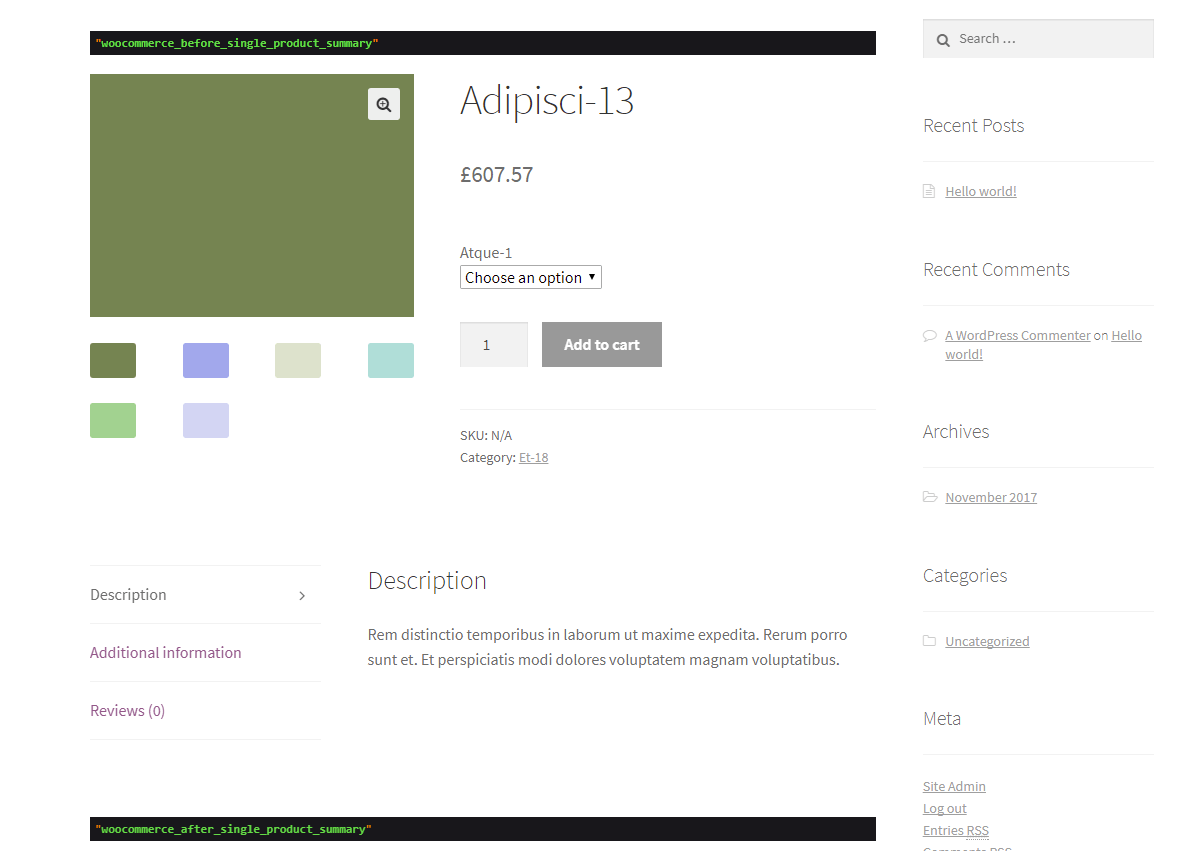Click the main olive product image
This screenshot has height=851, width=1182.
252,195
